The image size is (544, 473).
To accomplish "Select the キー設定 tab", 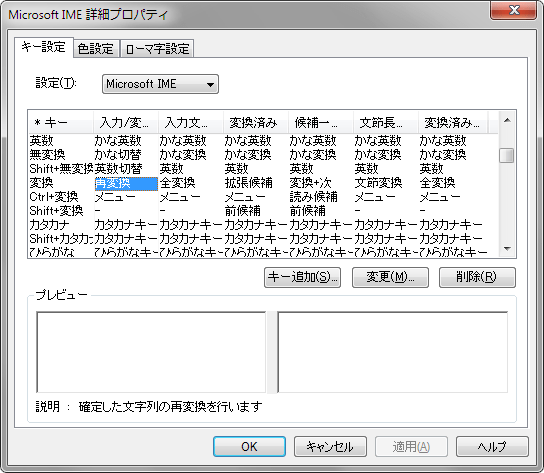I will 44,47.
